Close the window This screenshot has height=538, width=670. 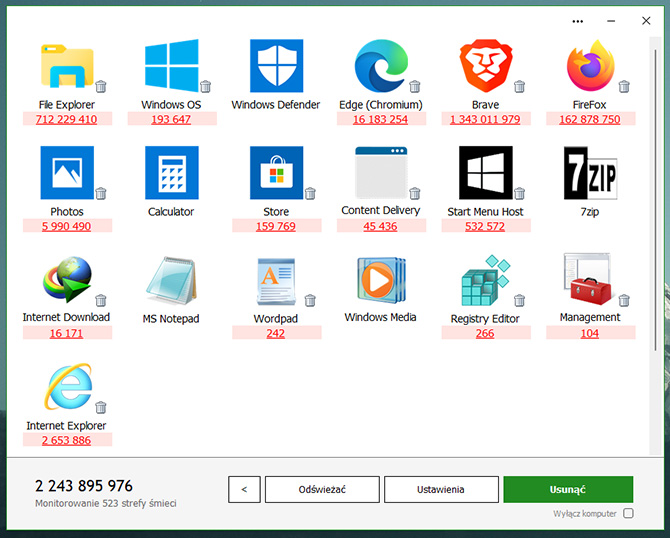point(646,21)
